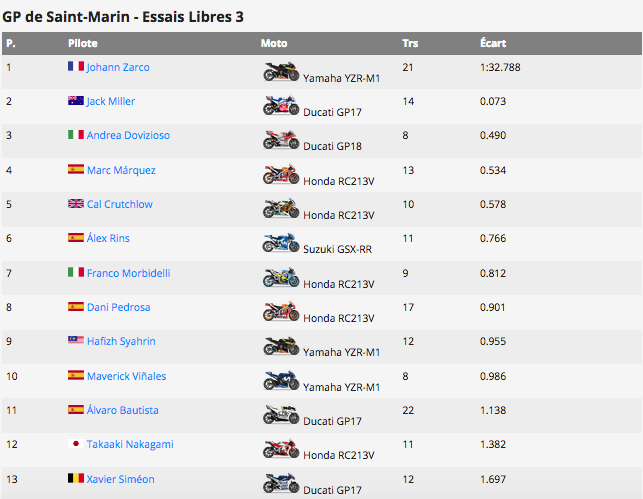Open the Andrea Dovizioso link
Viewport: 643px width, 499px height.
[x=128, y=135]
